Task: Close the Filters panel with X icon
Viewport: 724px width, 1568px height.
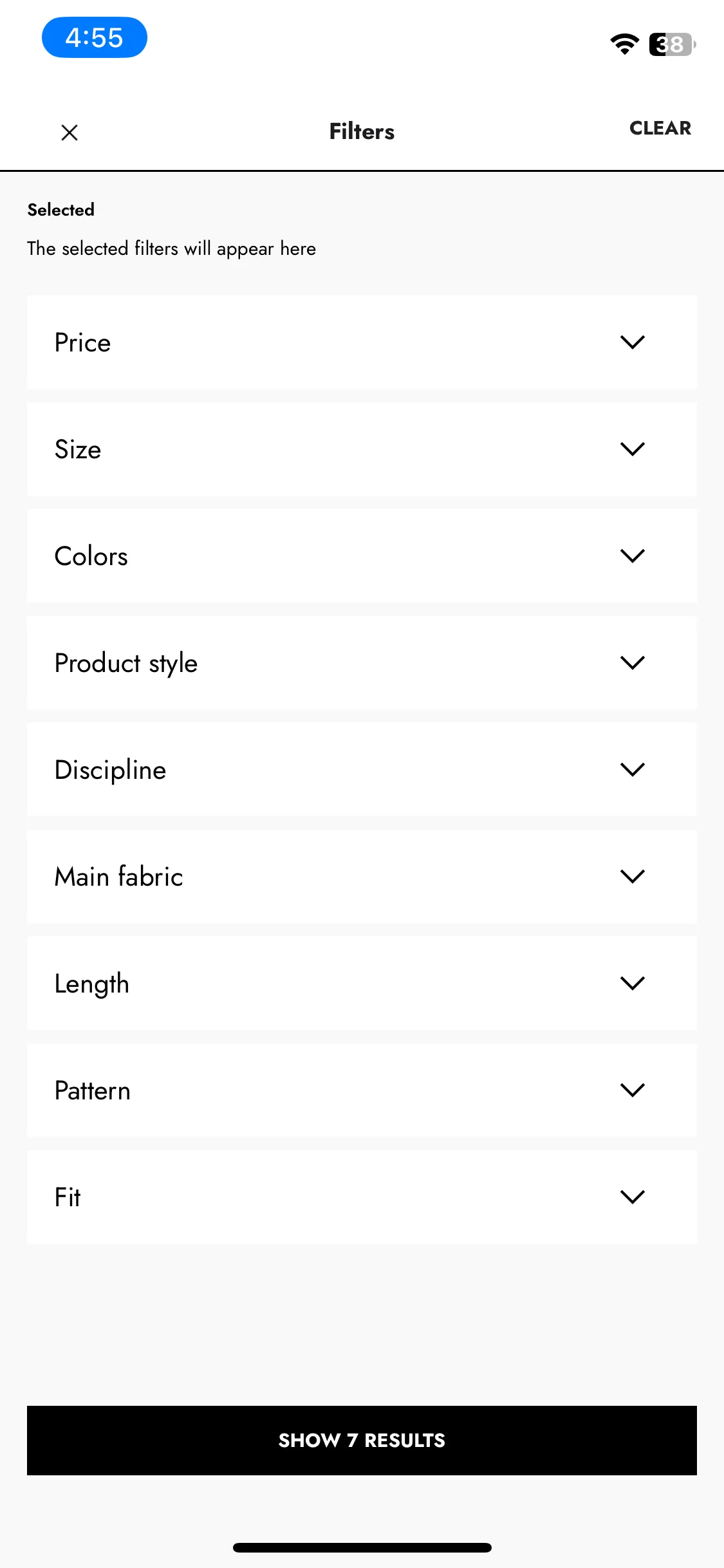Action: (x=70, y=133)
